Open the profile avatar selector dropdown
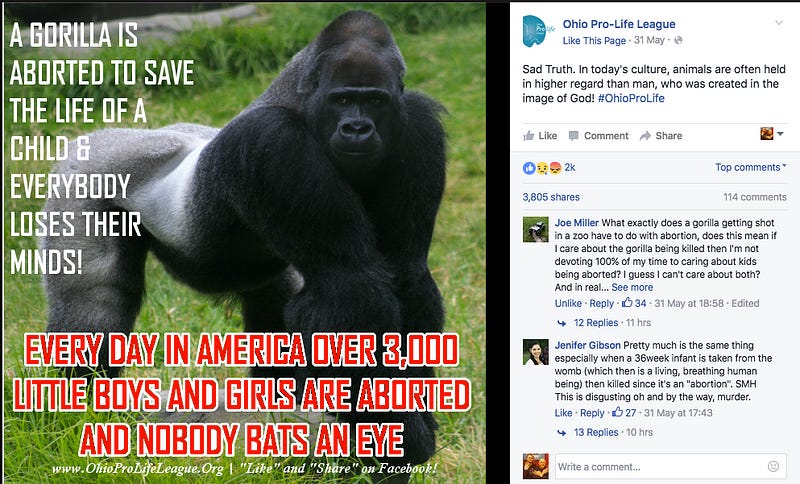 point(772,134)
